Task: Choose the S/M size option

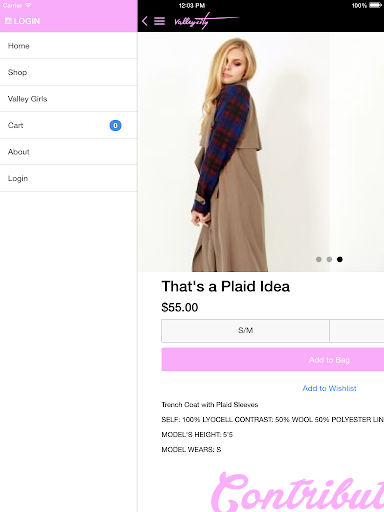Action: 245,331
